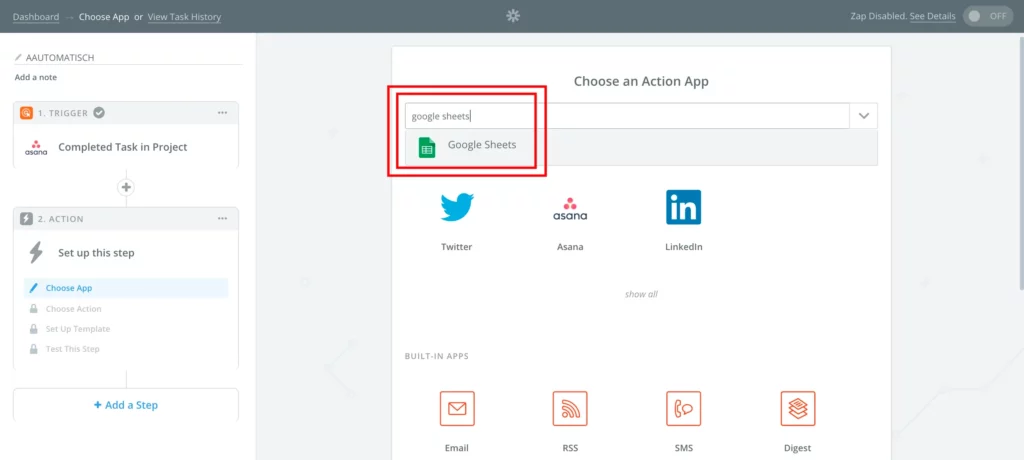Click the large lightning bolt beside Set up this step
Image resolution: width=1024 pixels, height=460 pixels.
[x=36, y=252]
